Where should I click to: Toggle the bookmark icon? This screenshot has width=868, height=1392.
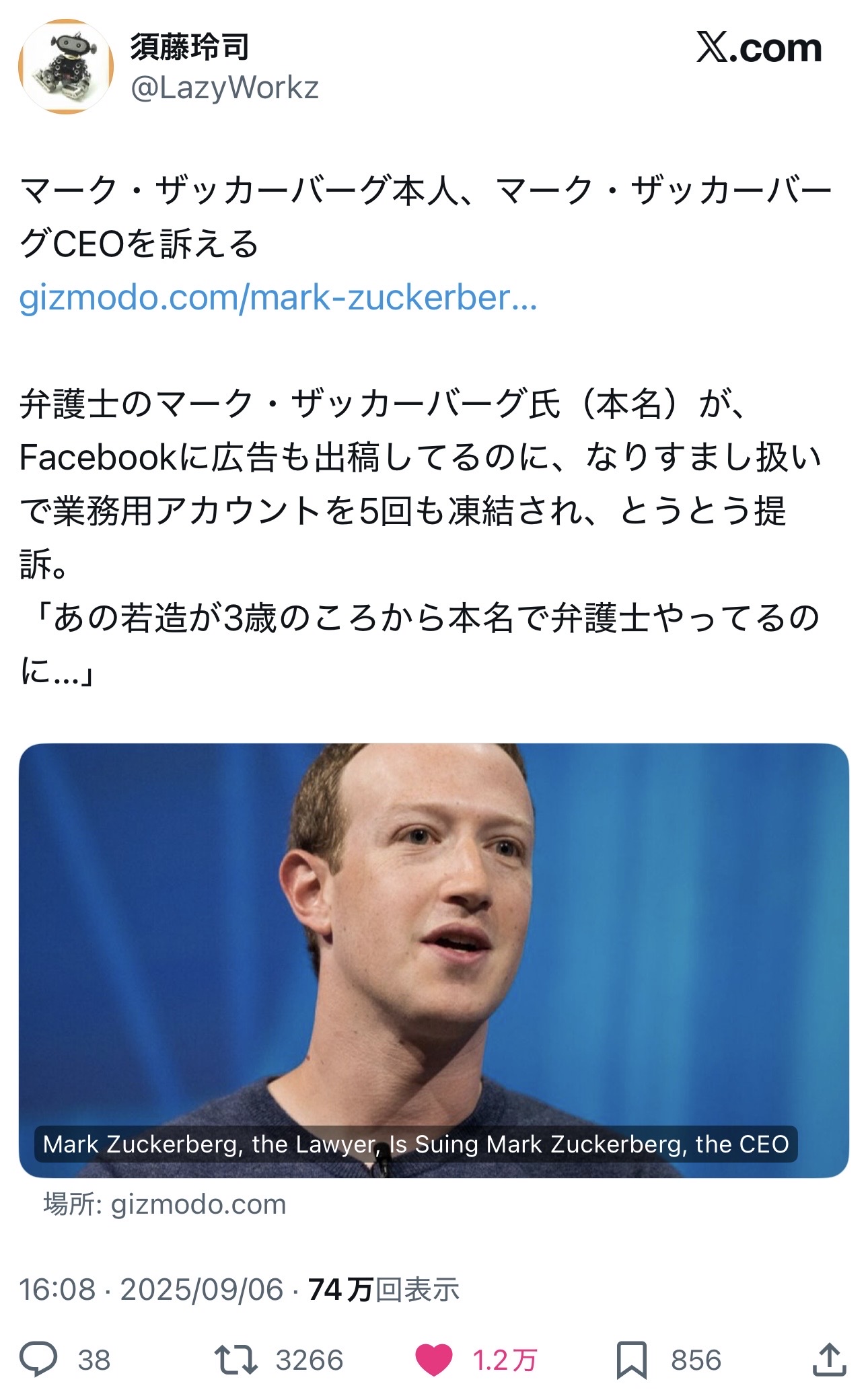click(631, 1360)
